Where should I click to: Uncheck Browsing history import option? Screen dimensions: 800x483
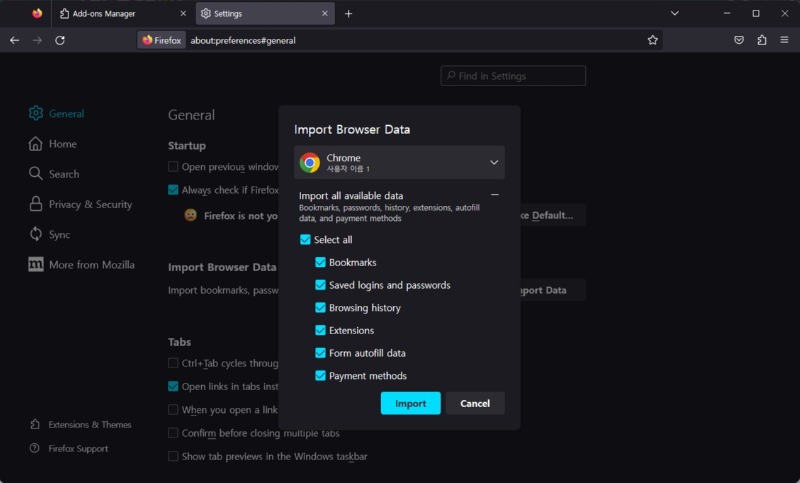tap(320, 308)
